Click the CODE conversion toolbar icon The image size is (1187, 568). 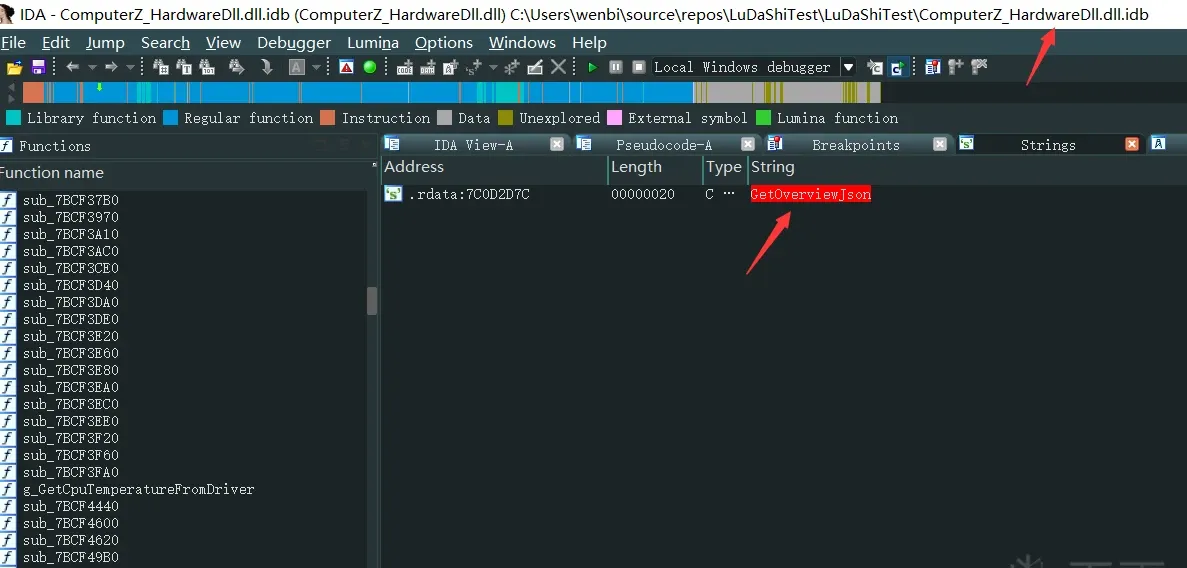[x=405, y=67]
